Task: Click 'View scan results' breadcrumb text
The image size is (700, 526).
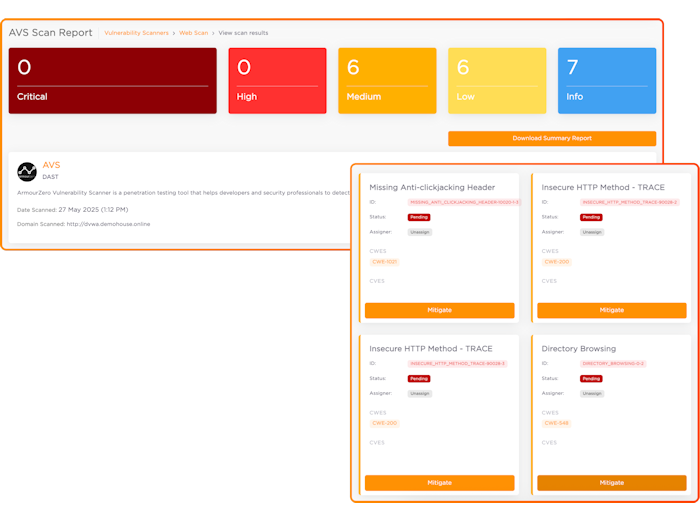Action: click(x=243, y=33)
